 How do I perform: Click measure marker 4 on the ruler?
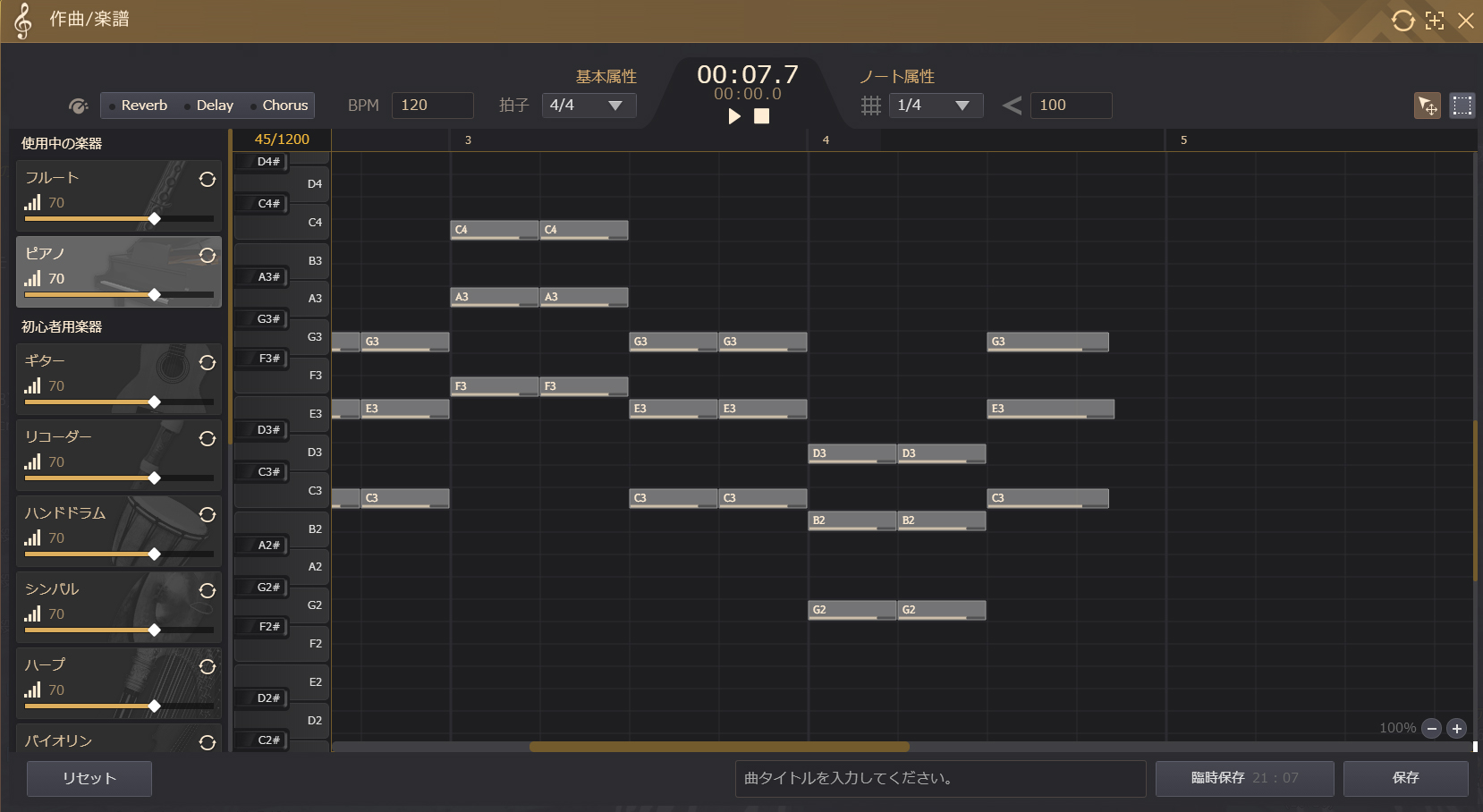click(x=826, y=140)
